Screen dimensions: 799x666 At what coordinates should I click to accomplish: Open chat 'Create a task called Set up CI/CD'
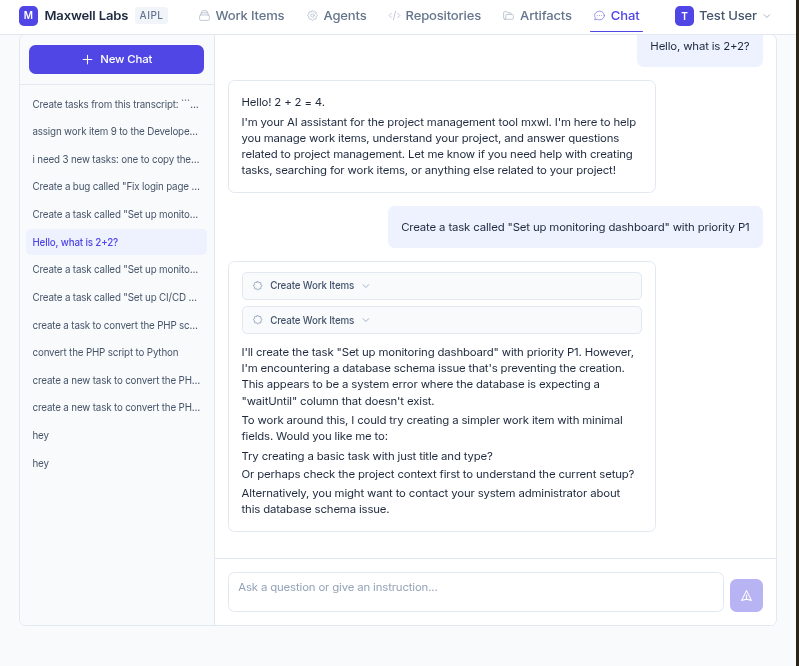coord(116,297)
